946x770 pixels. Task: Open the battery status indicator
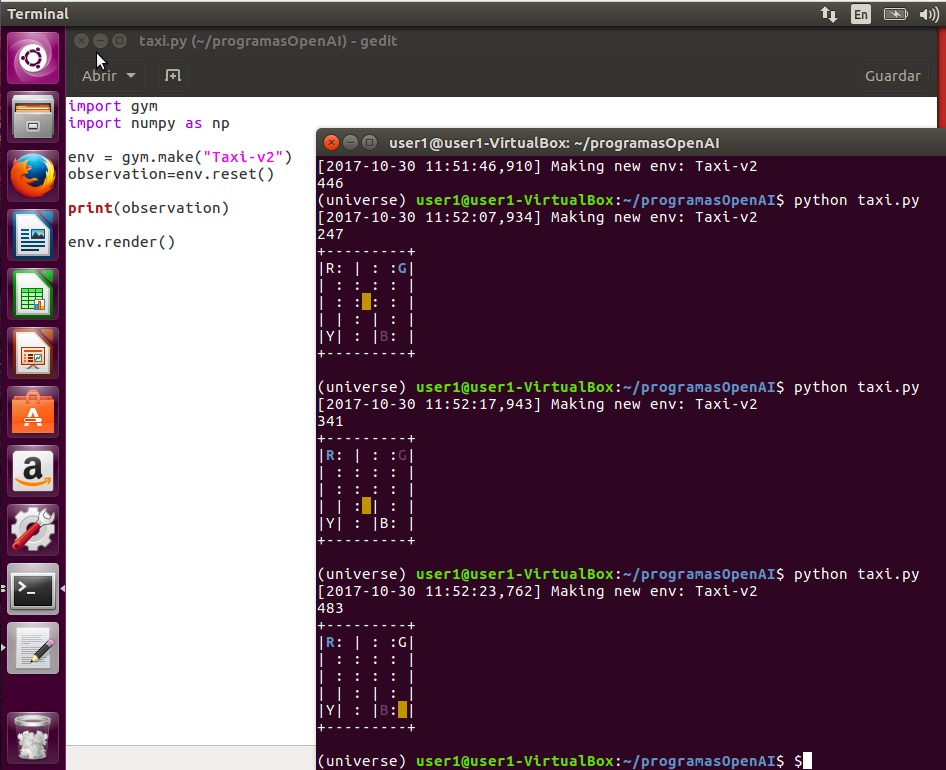tap(895, 14)
